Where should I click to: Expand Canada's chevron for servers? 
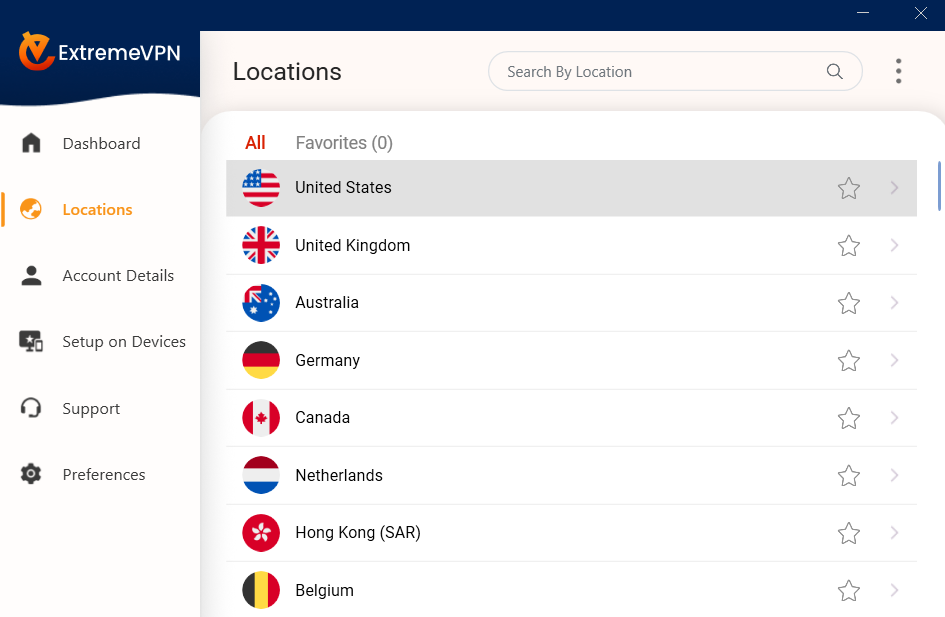click(894, 418)
